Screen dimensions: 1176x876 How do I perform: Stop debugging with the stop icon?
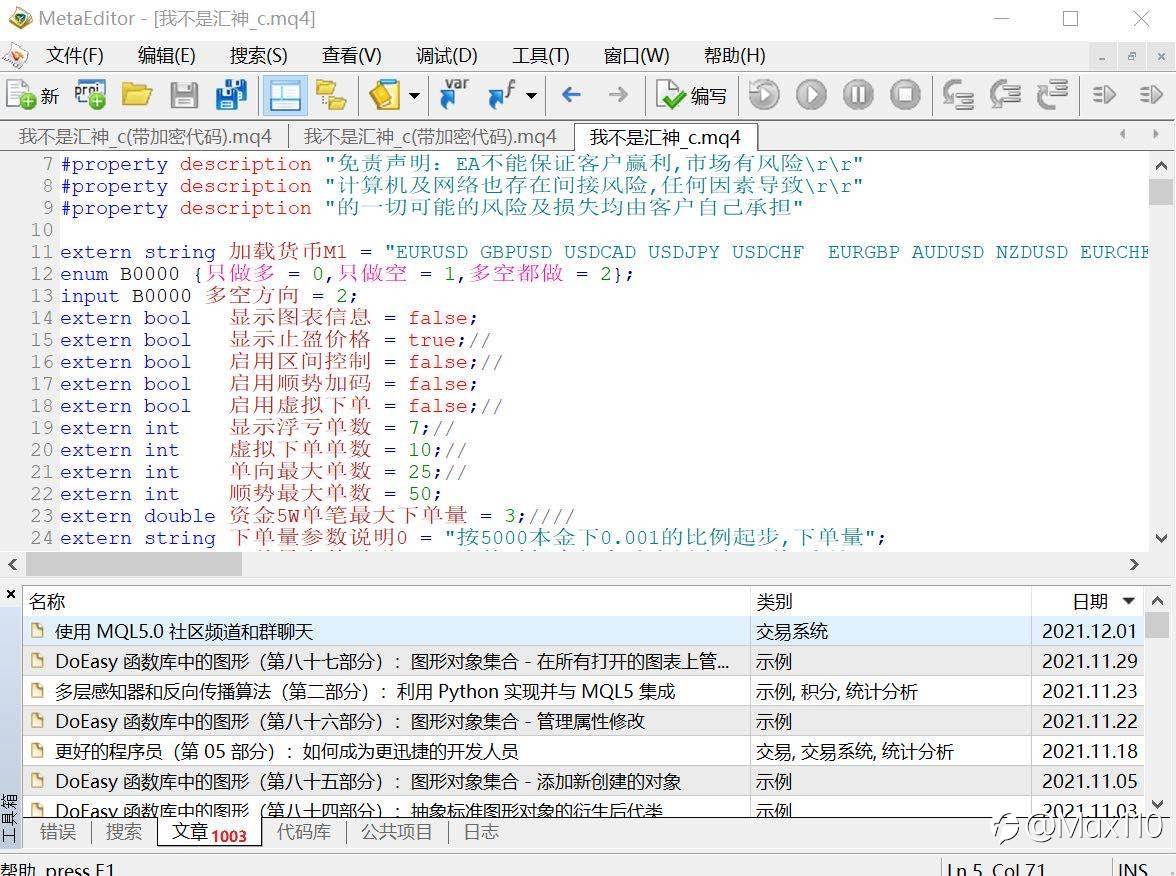click(905, 94)
